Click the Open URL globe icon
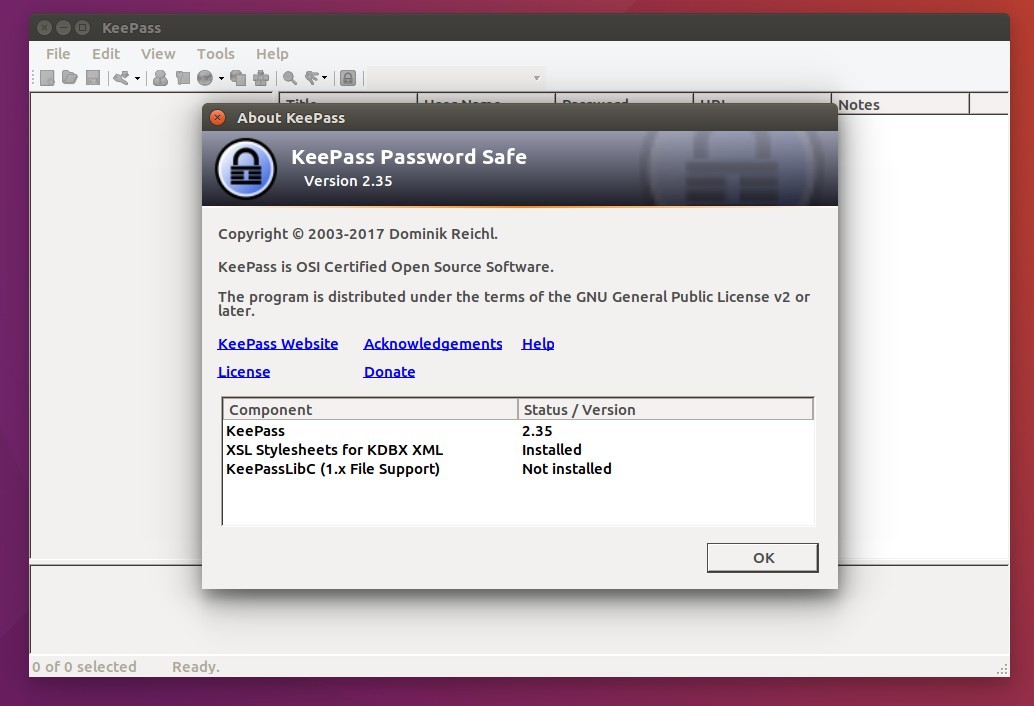 205,78
